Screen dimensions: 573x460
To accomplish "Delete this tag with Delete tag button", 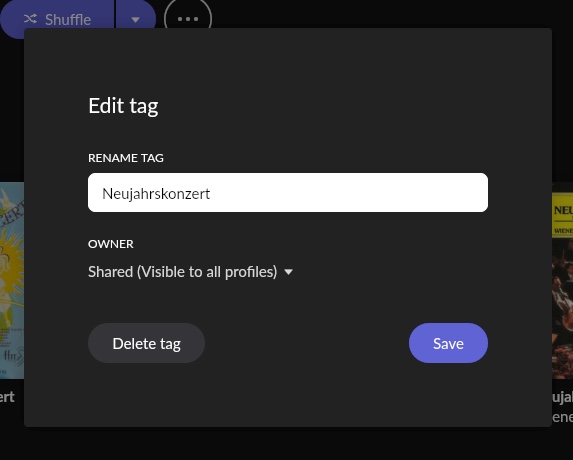I will click(146, 343).
